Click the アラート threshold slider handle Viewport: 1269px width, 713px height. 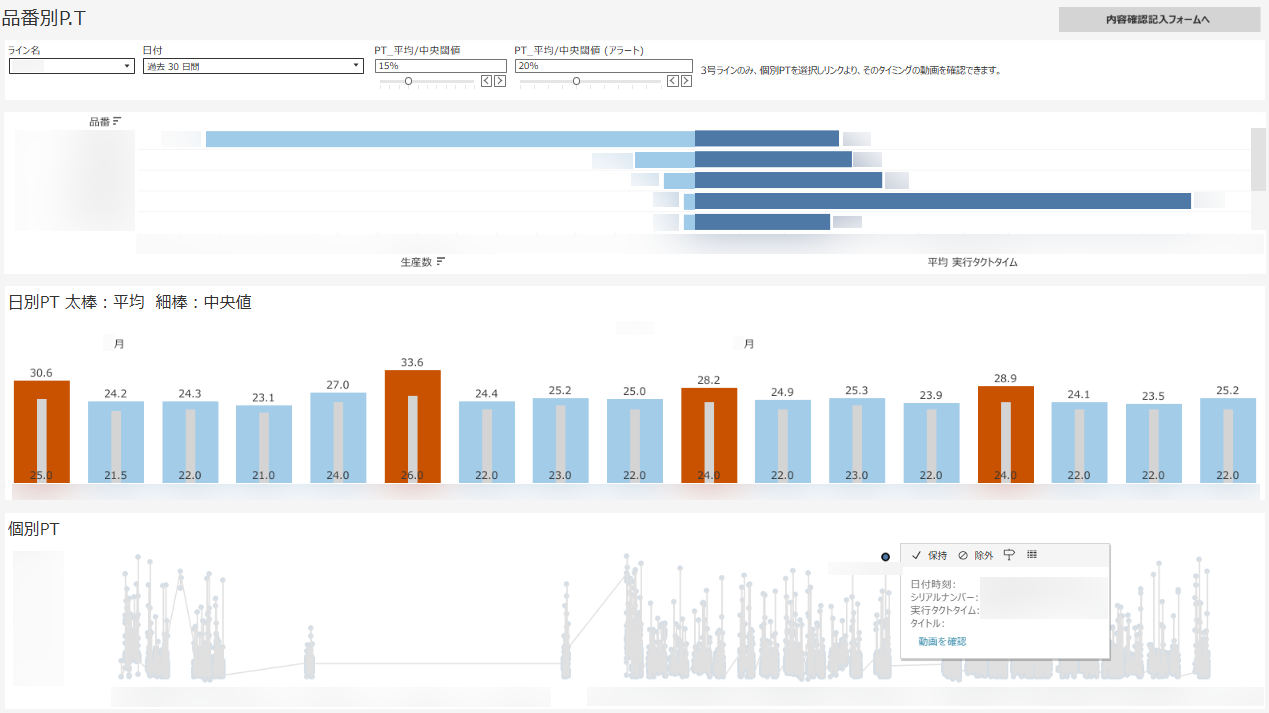click(576, 81)
